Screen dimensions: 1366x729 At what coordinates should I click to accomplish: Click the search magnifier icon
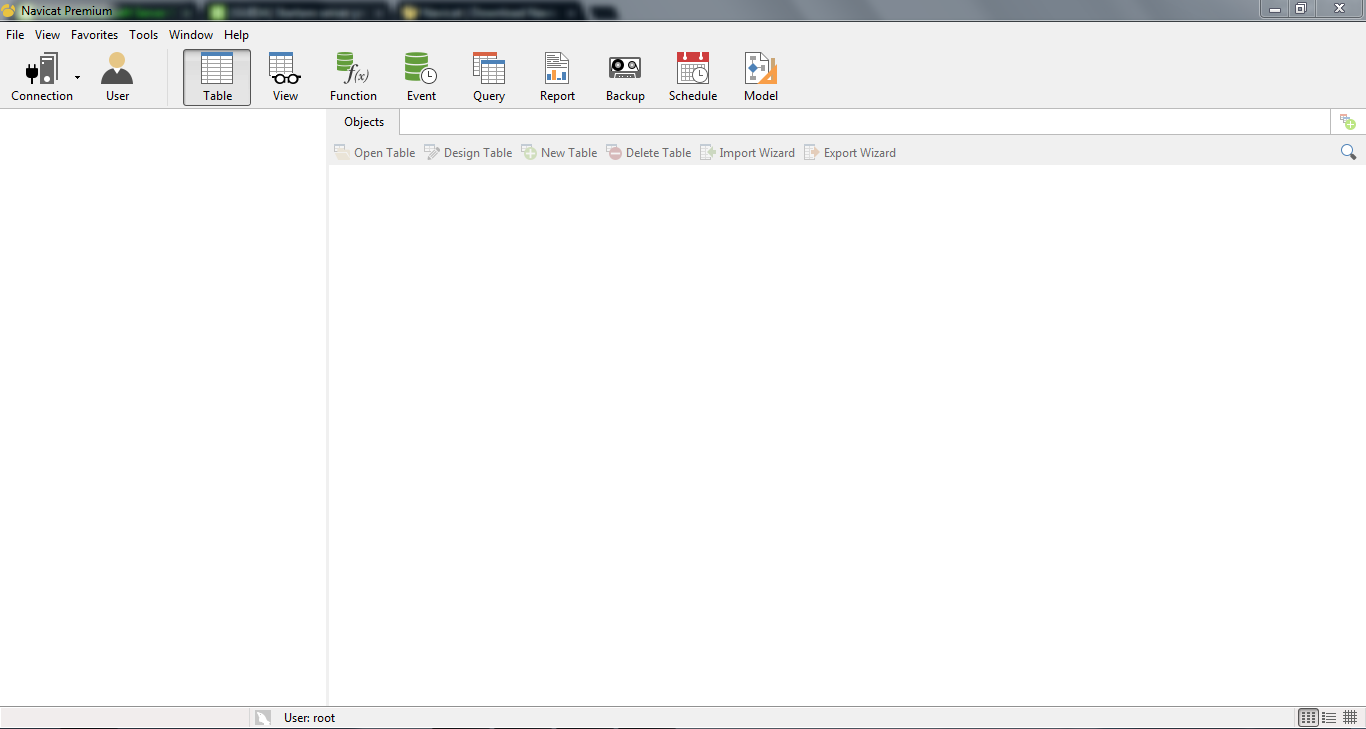tap(1348, 152)
